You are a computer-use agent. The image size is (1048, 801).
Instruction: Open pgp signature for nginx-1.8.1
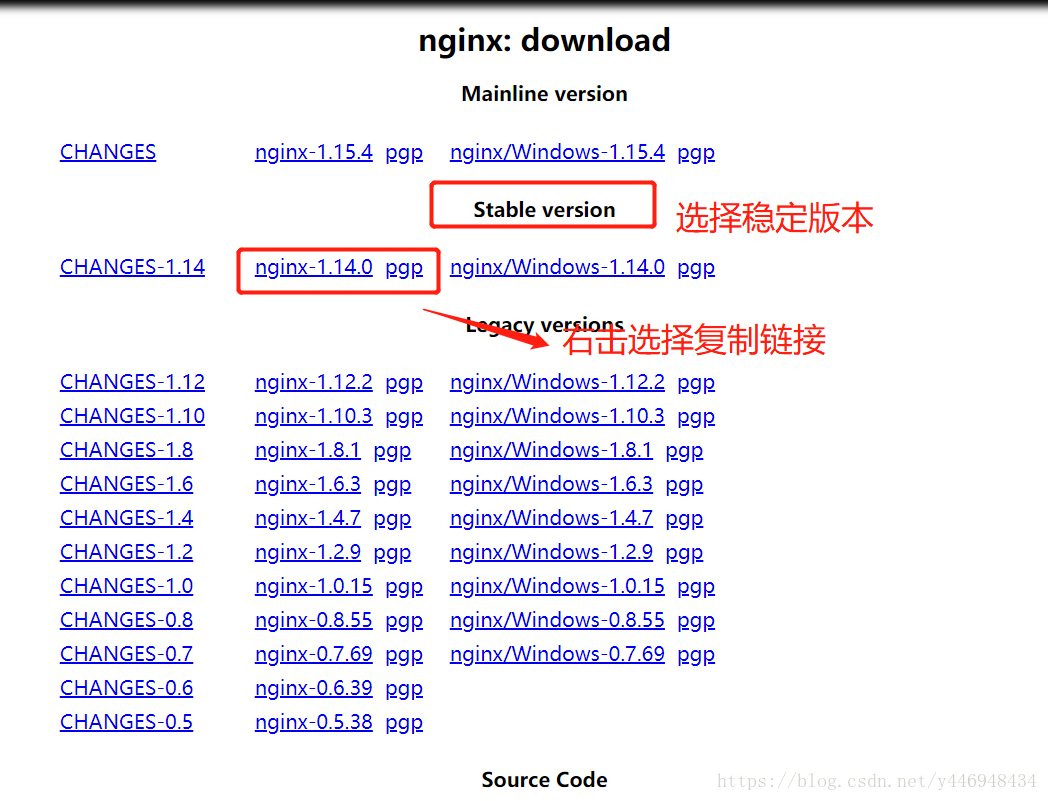click(x=392, y=452)
